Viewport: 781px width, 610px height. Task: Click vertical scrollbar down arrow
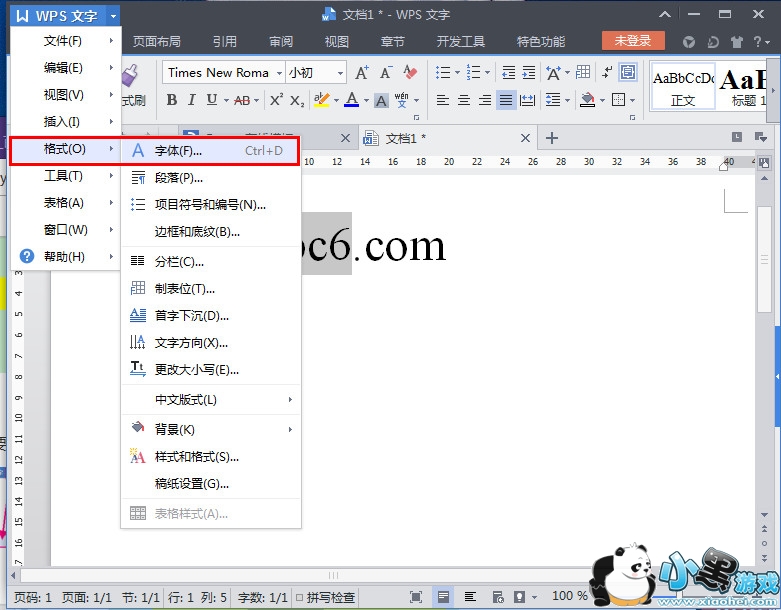765,514
